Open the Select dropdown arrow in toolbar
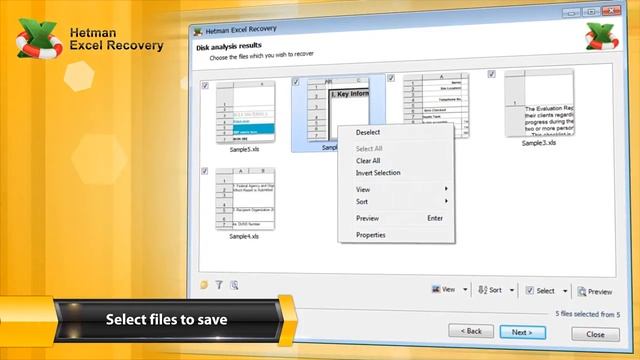Screen dimensions: 640x360 [565, 291]
